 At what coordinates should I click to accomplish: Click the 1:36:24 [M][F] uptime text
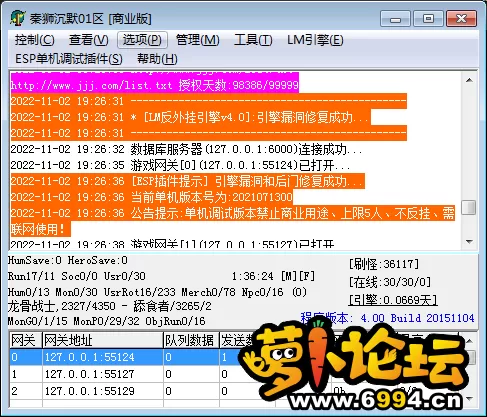[x=273, y=276]
